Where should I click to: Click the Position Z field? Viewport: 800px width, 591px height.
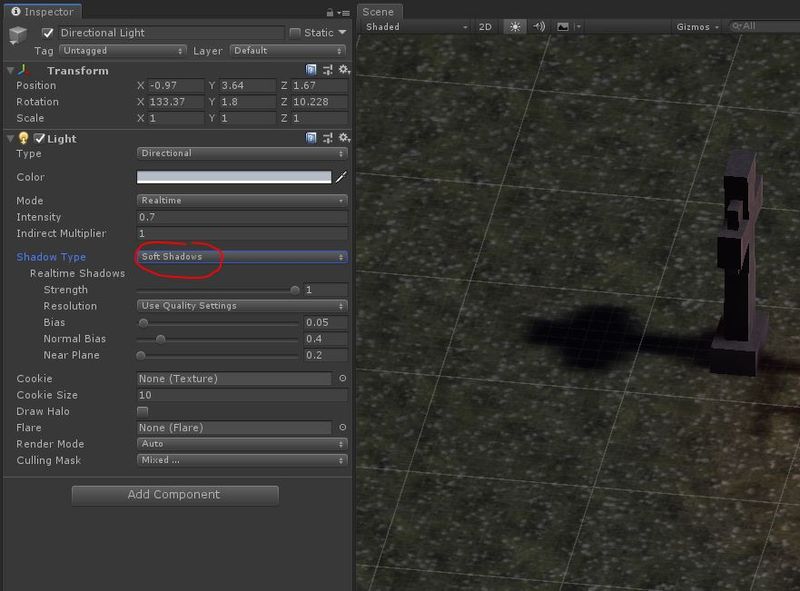point(319,86)
